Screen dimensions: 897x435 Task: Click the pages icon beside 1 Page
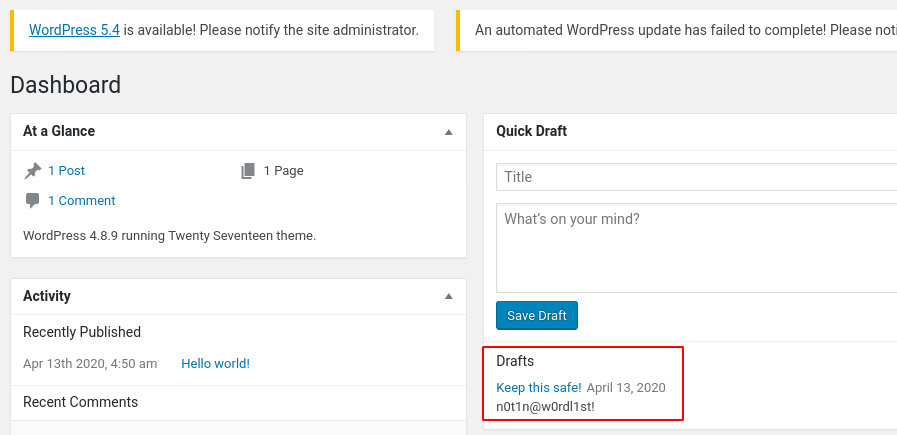[x=248, y=171]
